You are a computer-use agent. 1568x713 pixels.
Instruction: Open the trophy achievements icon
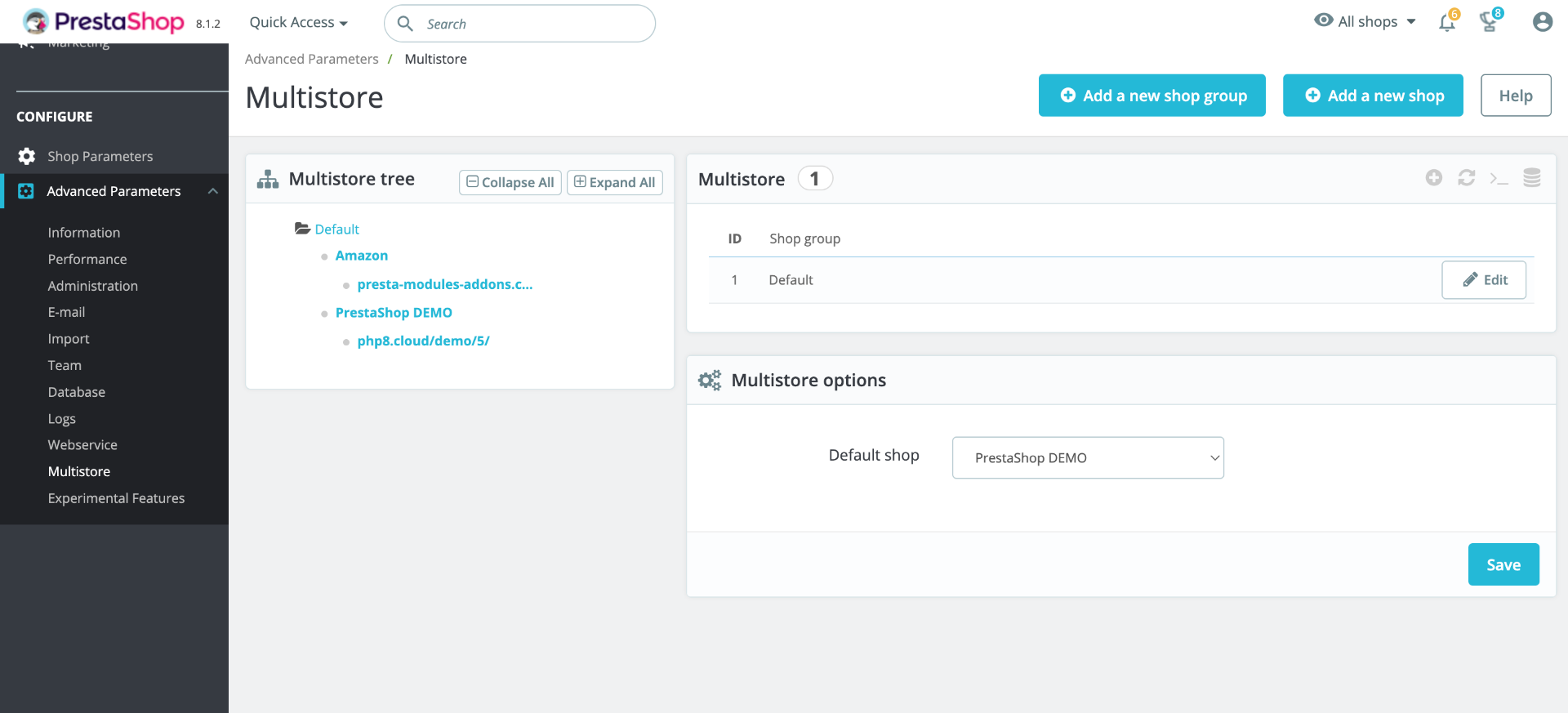[x=1489, y=22]
